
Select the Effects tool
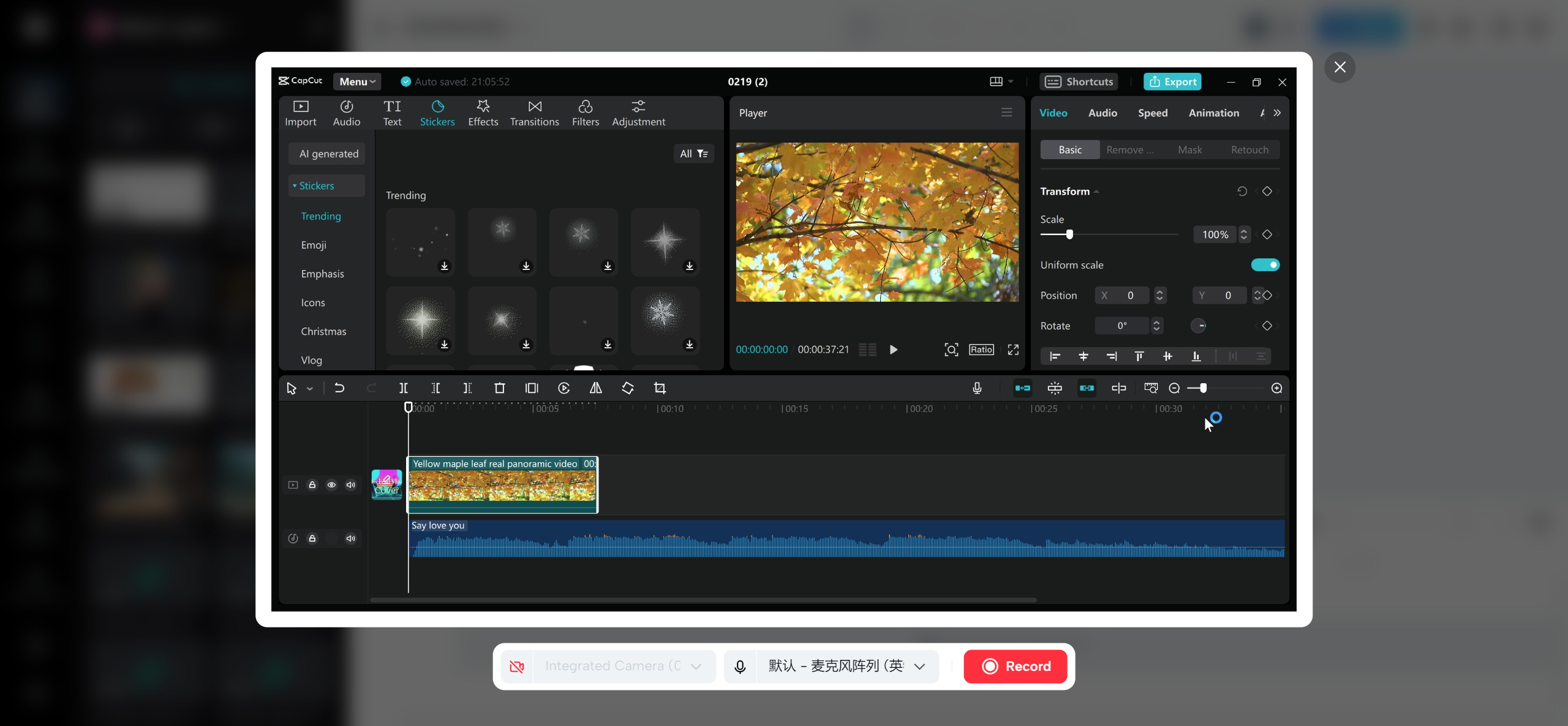pos(483,112)
